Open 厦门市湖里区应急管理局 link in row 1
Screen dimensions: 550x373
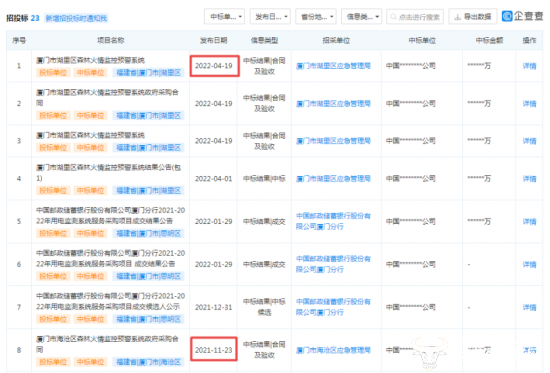(333, 66)
